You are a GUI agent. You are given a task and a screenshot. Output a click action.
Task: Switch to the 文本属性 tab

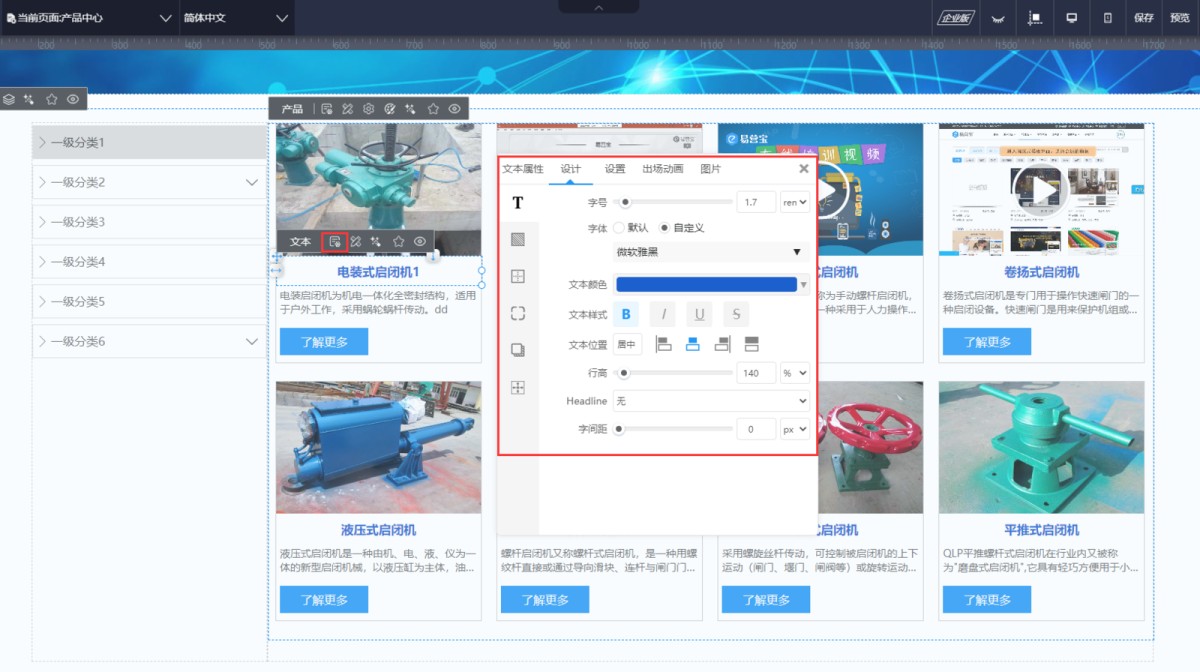pos(522,169)
